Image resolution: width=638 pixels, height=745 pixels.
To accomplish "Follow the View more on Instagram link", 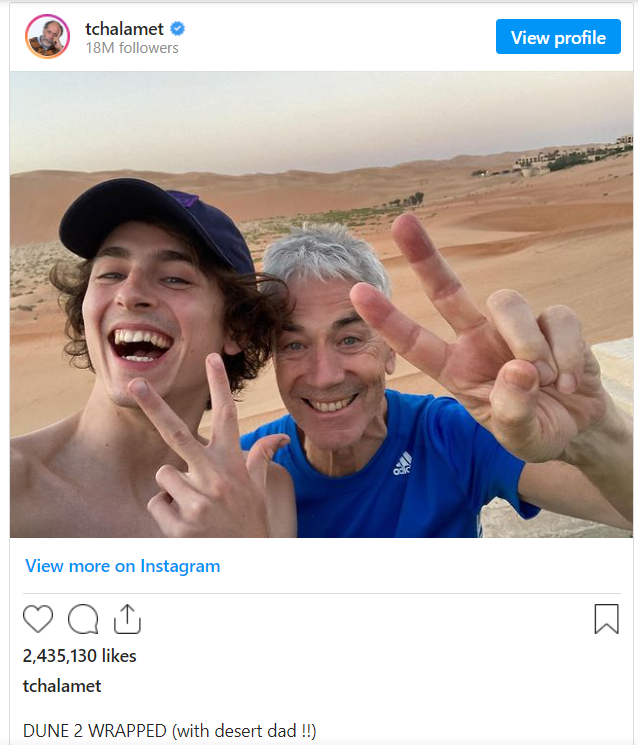I will tap(122, 566).
